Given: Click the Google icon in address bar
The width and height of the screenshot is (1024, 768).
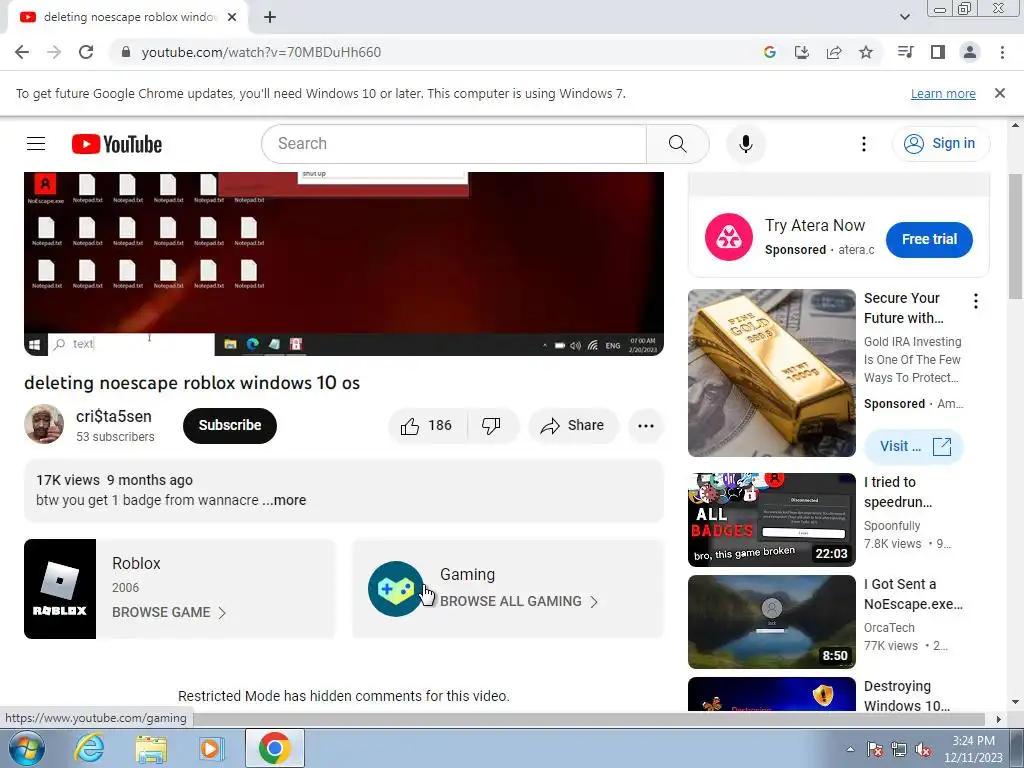Looking at the screenshot, I should coord(769,52).
